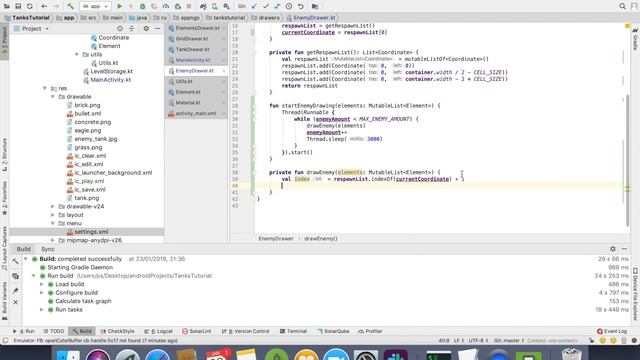Click the pin icon in Build panel
The height and width of the screenshot is (360, 640).
click(16, 290)
